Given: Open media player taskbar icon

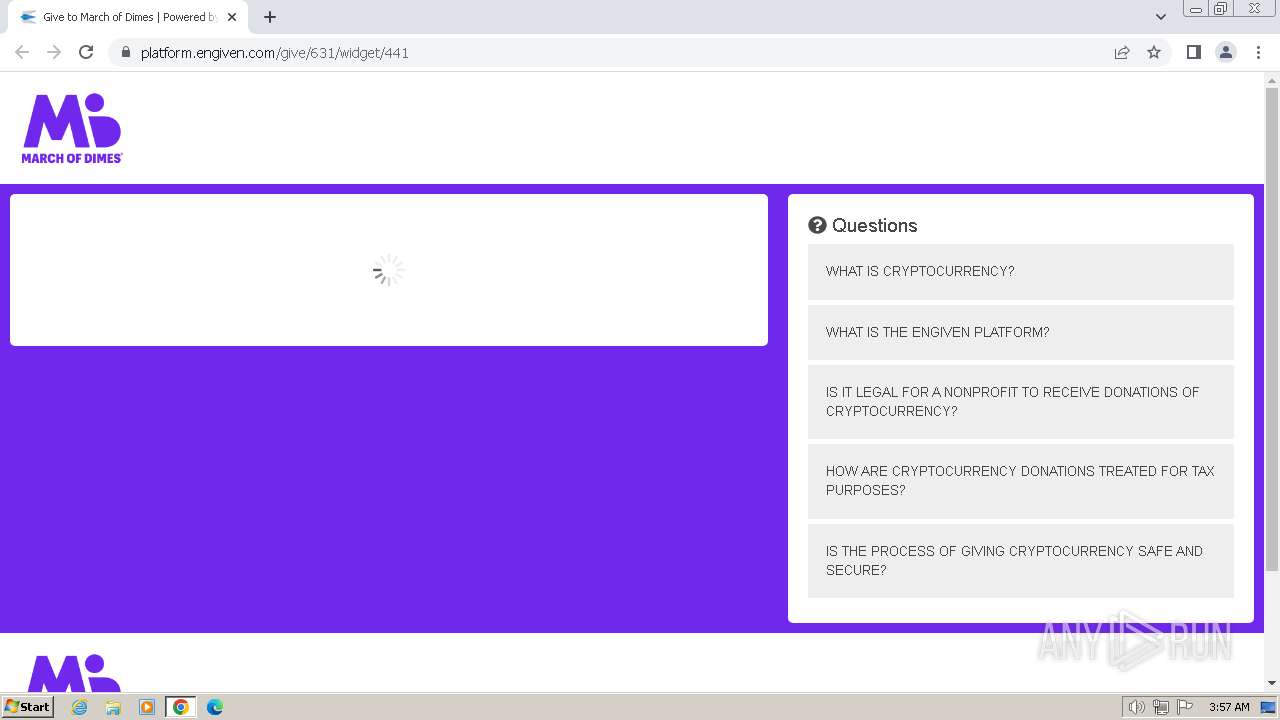Looking at the screenshot, I should (147, 707).
